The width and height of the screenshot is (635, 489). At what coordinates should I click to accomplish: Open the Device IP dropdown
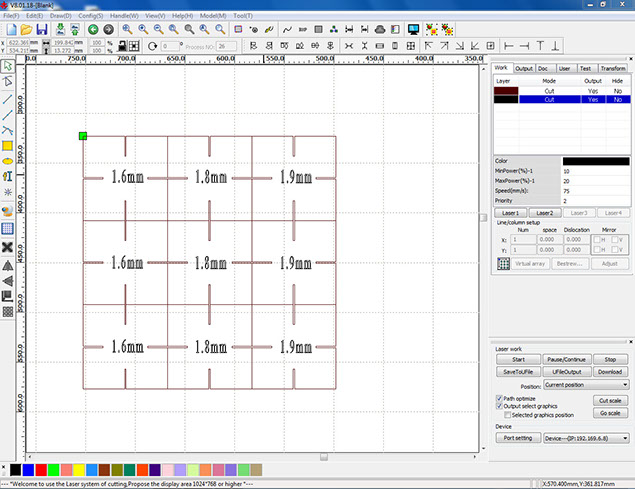click(586, 438)
